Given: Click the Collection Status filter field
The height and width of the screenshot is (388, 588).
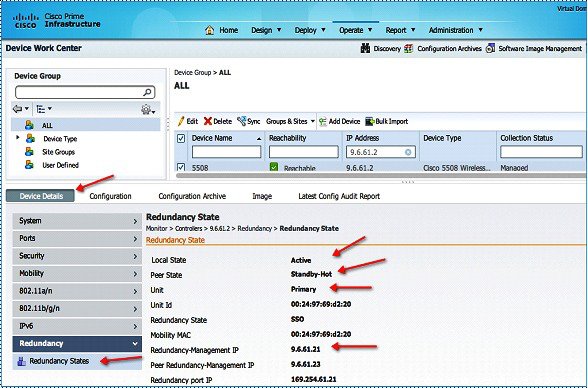Looking at the screenshot, I should click(x=541, y=152).
